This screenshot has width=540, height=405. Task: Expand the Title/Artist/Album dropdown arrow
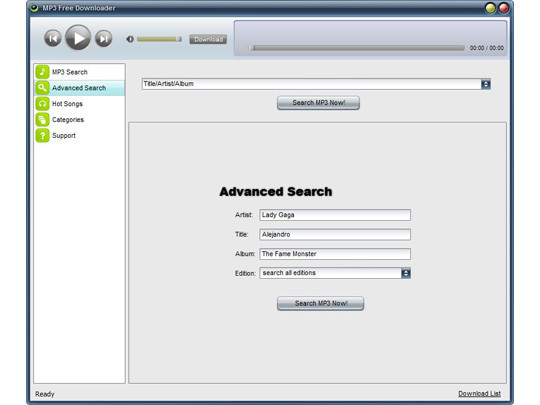click(486, 84)
